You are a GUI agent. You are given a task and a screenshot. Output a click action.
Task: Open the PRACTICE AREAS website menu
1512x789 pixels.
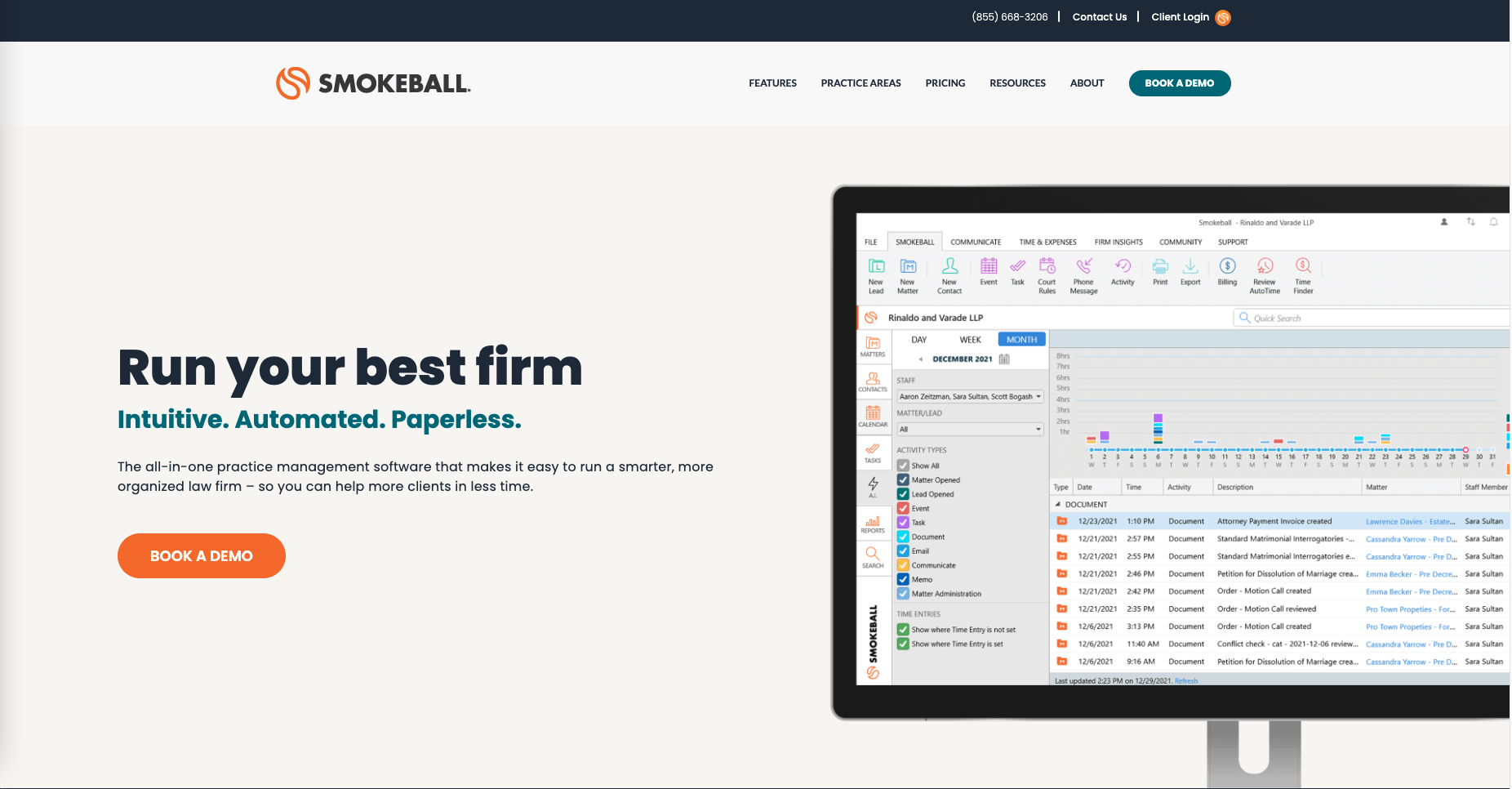[x=861, y=83]
